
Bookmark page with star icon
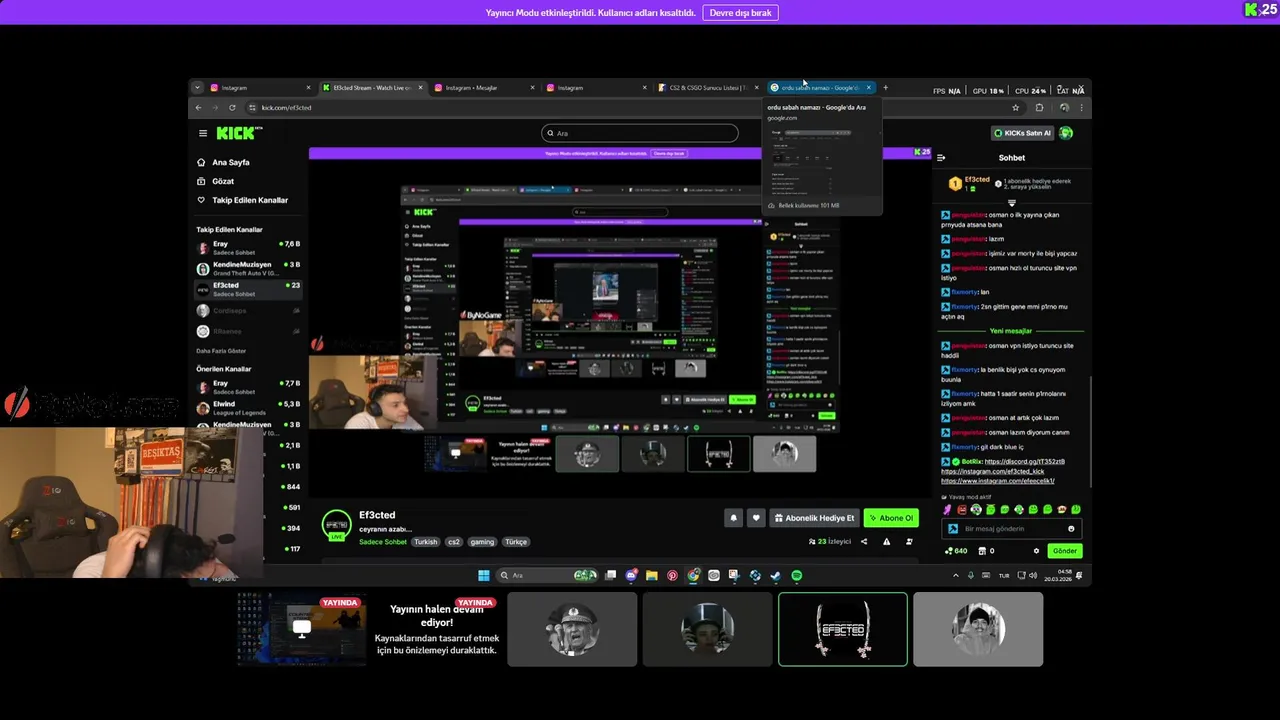(x=1015, y=108)
